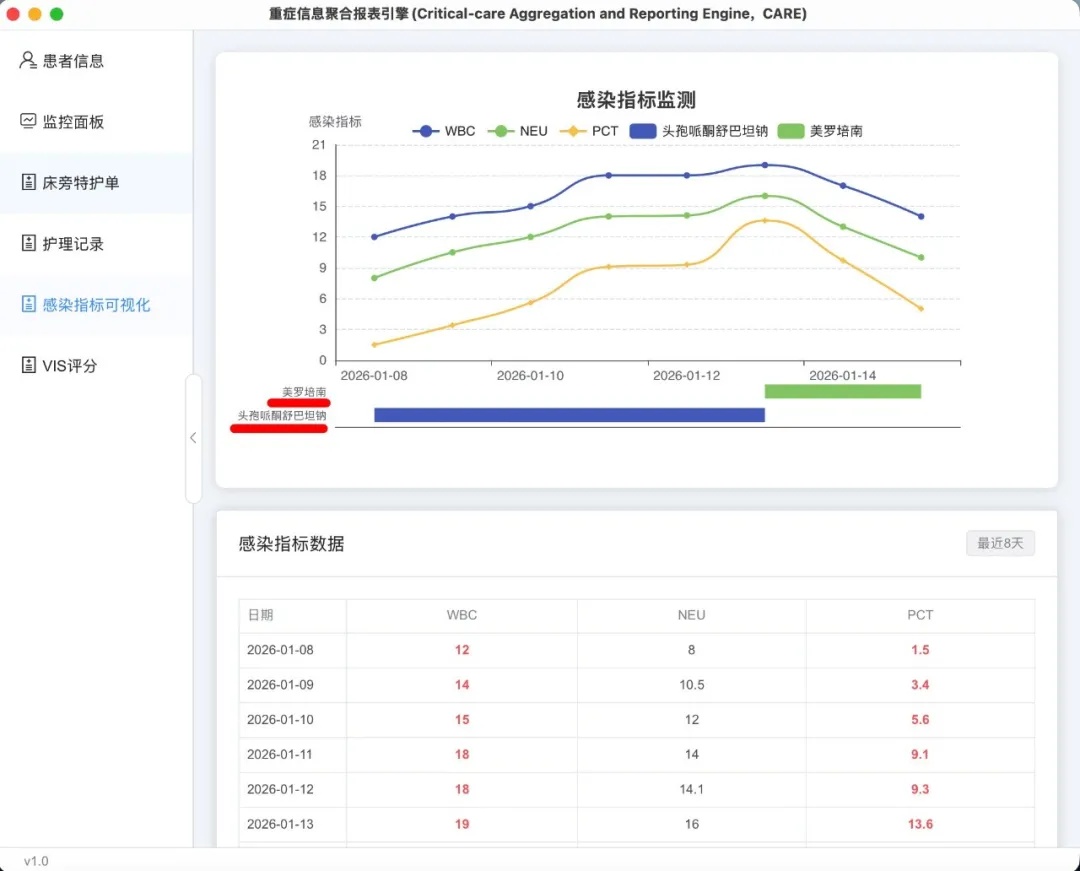Click WBC value 14 in 2026-01-09 row
The width and height of the screenshot is (1080, 871).
462,684
